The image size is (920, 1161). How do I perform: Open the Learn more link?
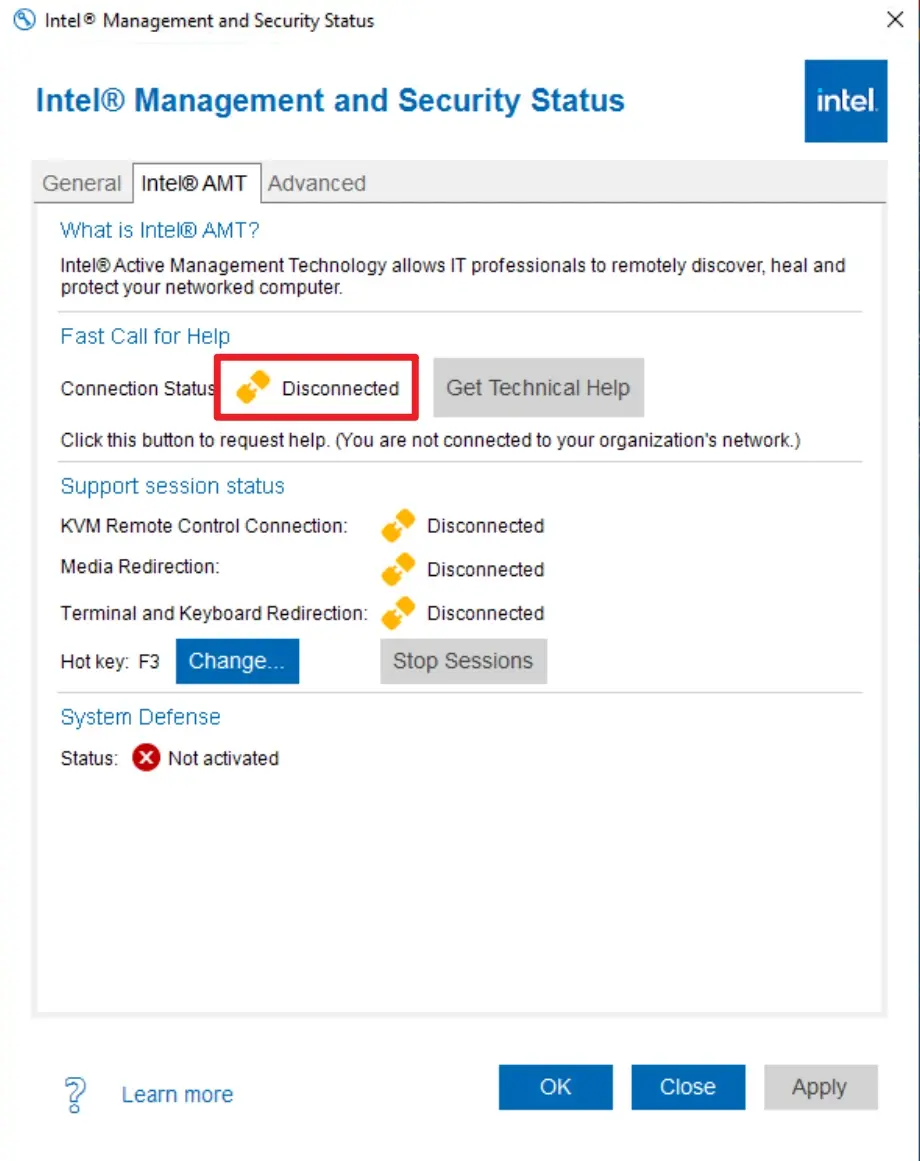[177, 1095]
